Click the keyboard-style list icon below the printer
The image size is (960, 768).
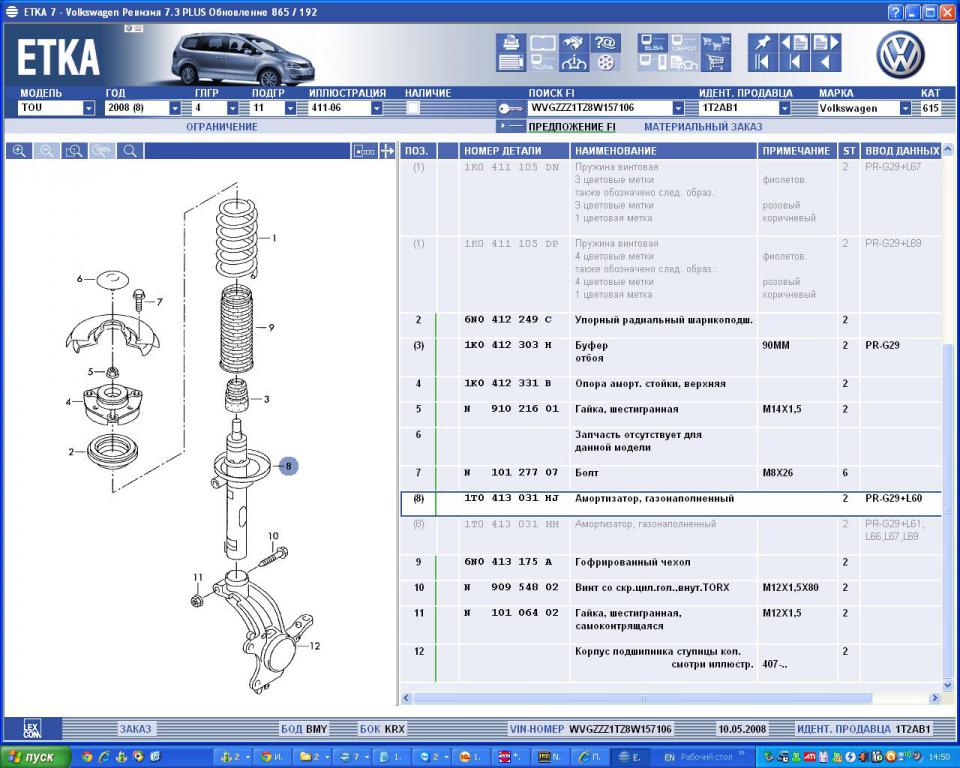click(x=511, y=62)
